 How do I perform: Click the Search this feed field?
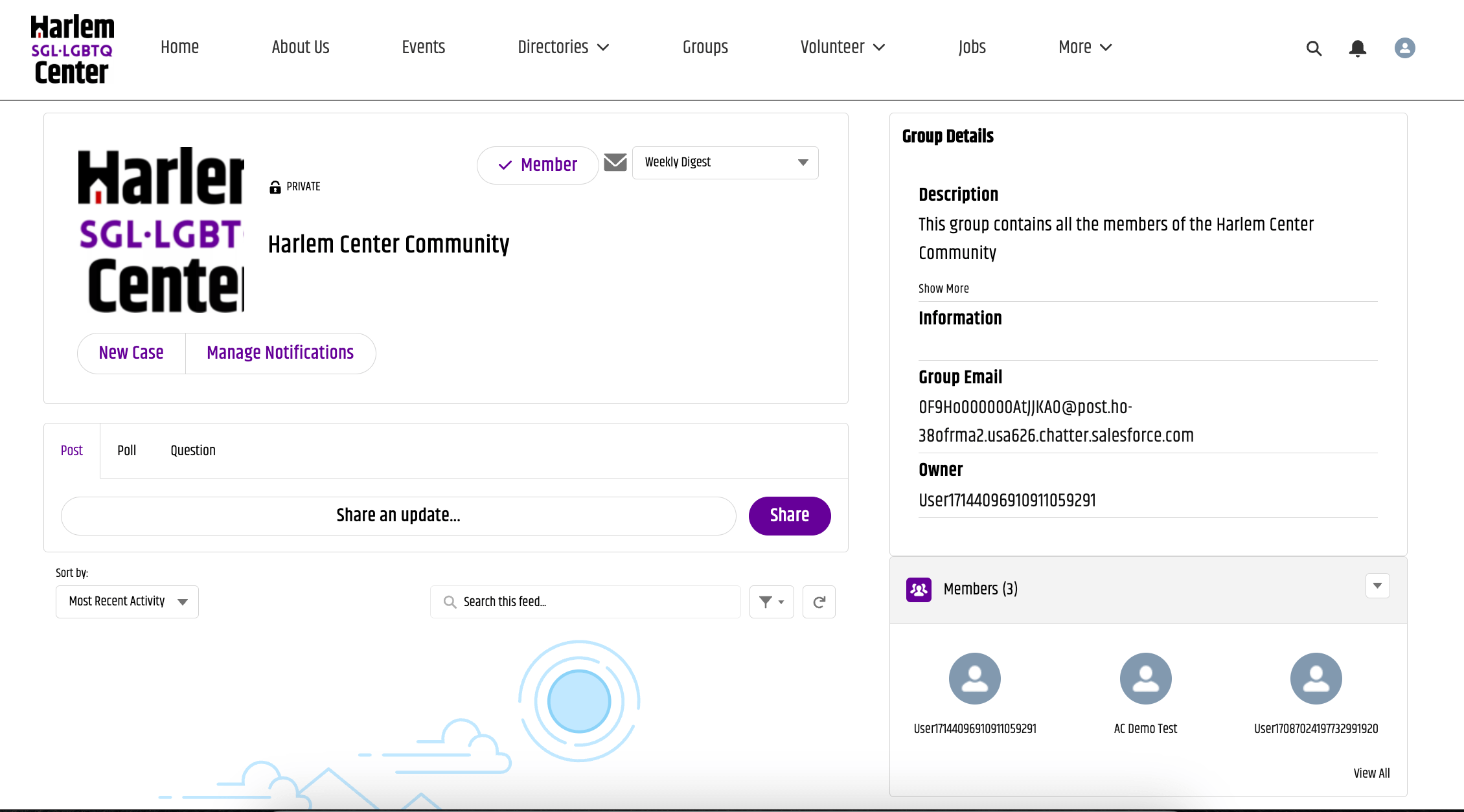[586, 602]
